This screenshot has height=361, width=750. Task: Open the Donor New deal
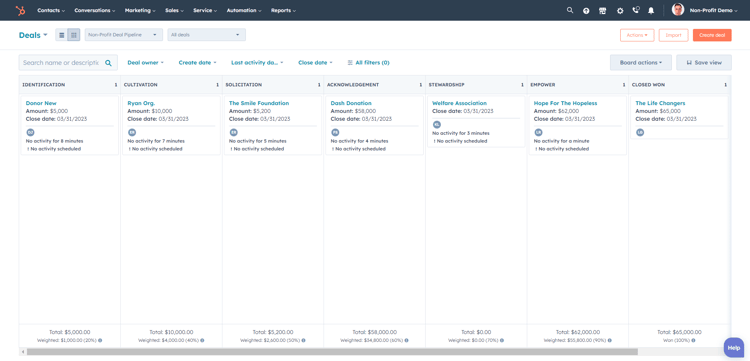[x=41, y=103]
